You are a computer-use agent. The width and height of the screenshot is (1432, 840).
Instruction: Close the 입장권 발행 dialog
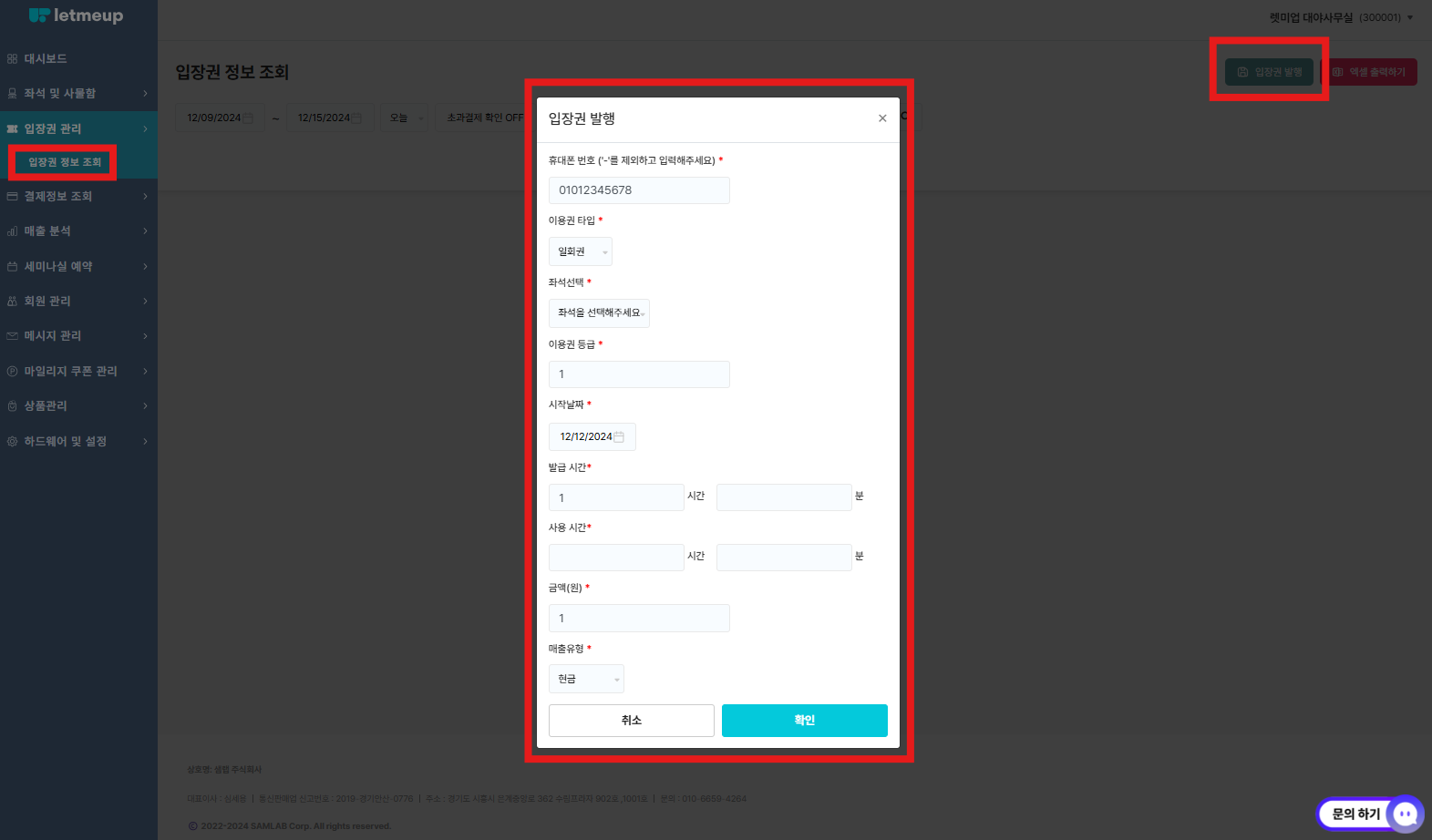pos(882,118)
